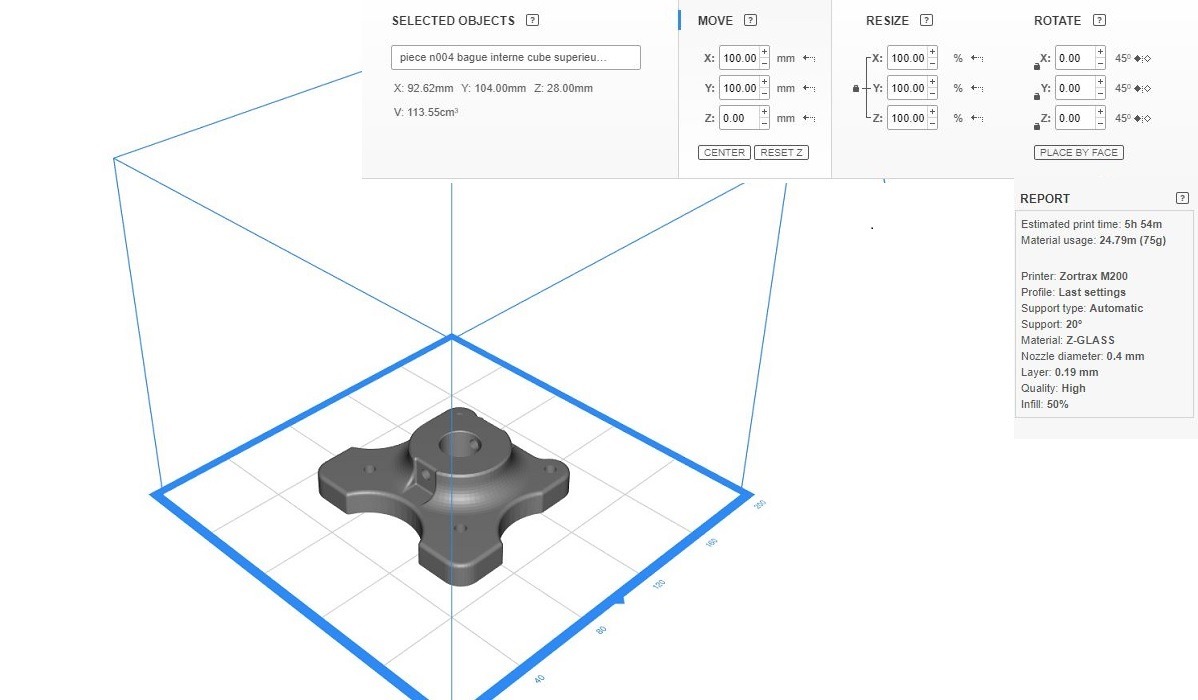1198x700 pixels.
Task: Click the PLACE BY FACE button
Action: click(x=1079, y=153)
